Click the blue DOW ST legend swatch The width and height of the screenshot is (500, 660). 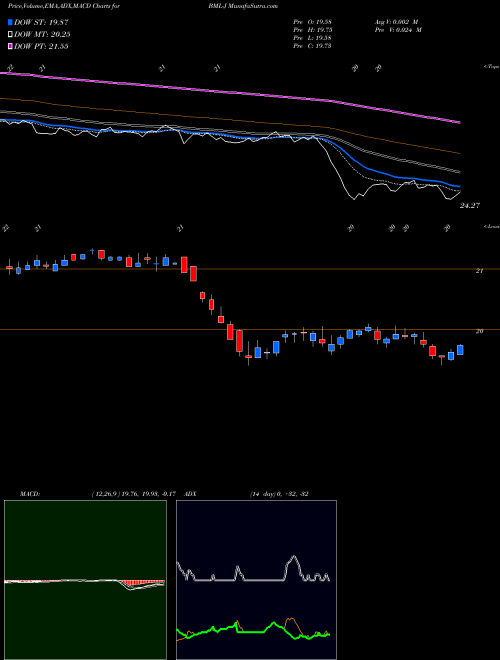click(x=10, y=22)
